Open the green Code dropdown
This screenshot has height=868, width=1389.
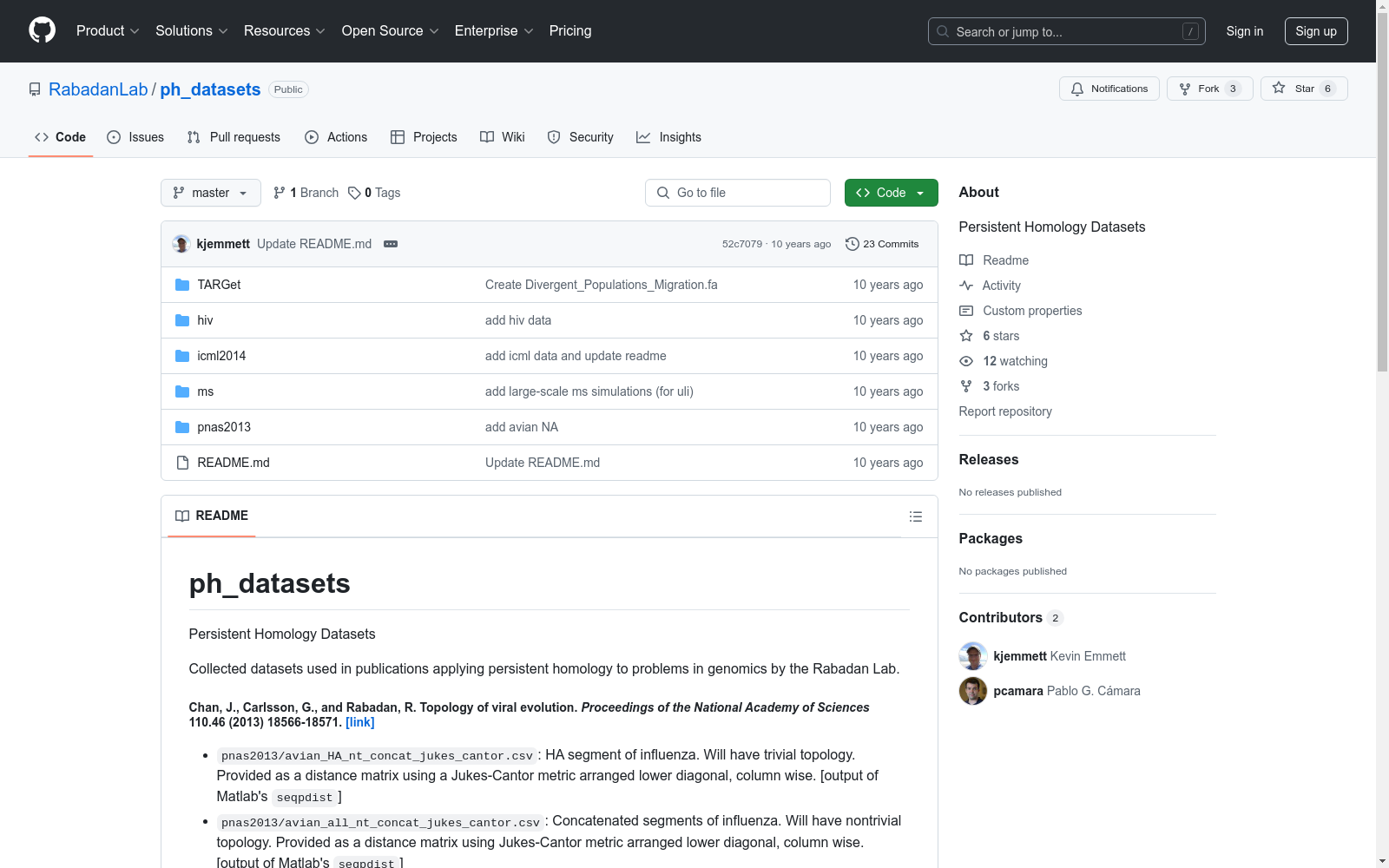pyautogui.click(x=891, y=193)
